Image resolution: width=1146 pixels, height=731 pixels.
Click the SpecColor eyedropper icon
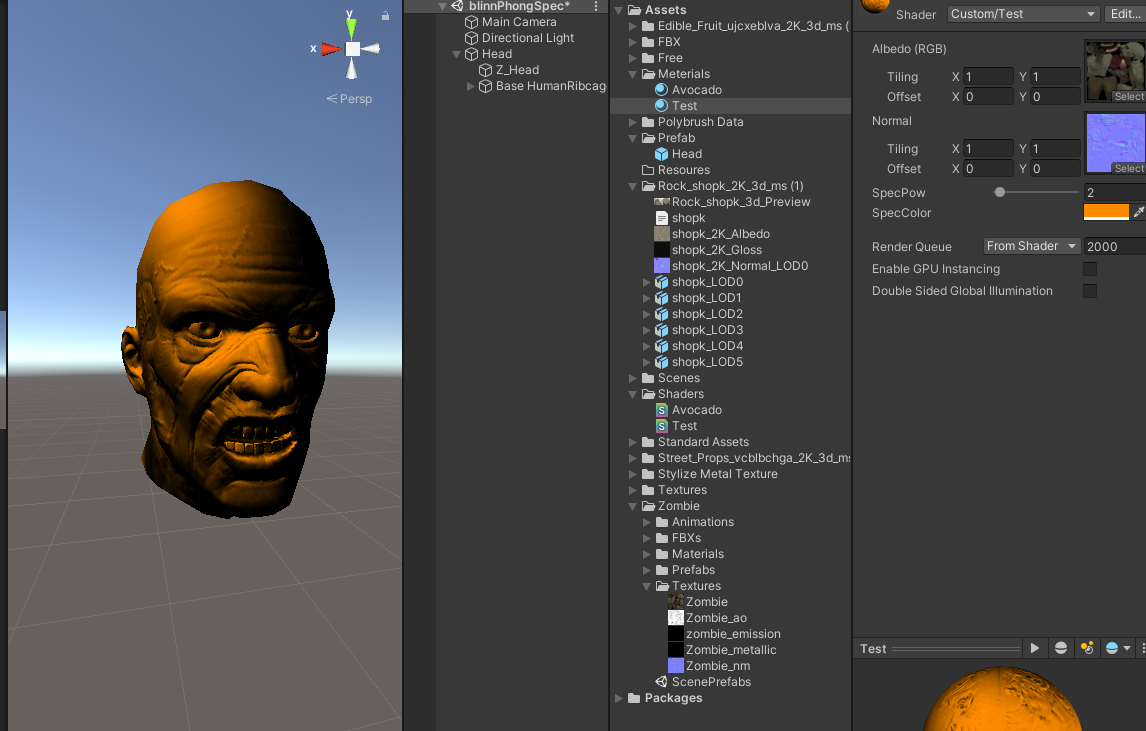(x=1138, y=213)
